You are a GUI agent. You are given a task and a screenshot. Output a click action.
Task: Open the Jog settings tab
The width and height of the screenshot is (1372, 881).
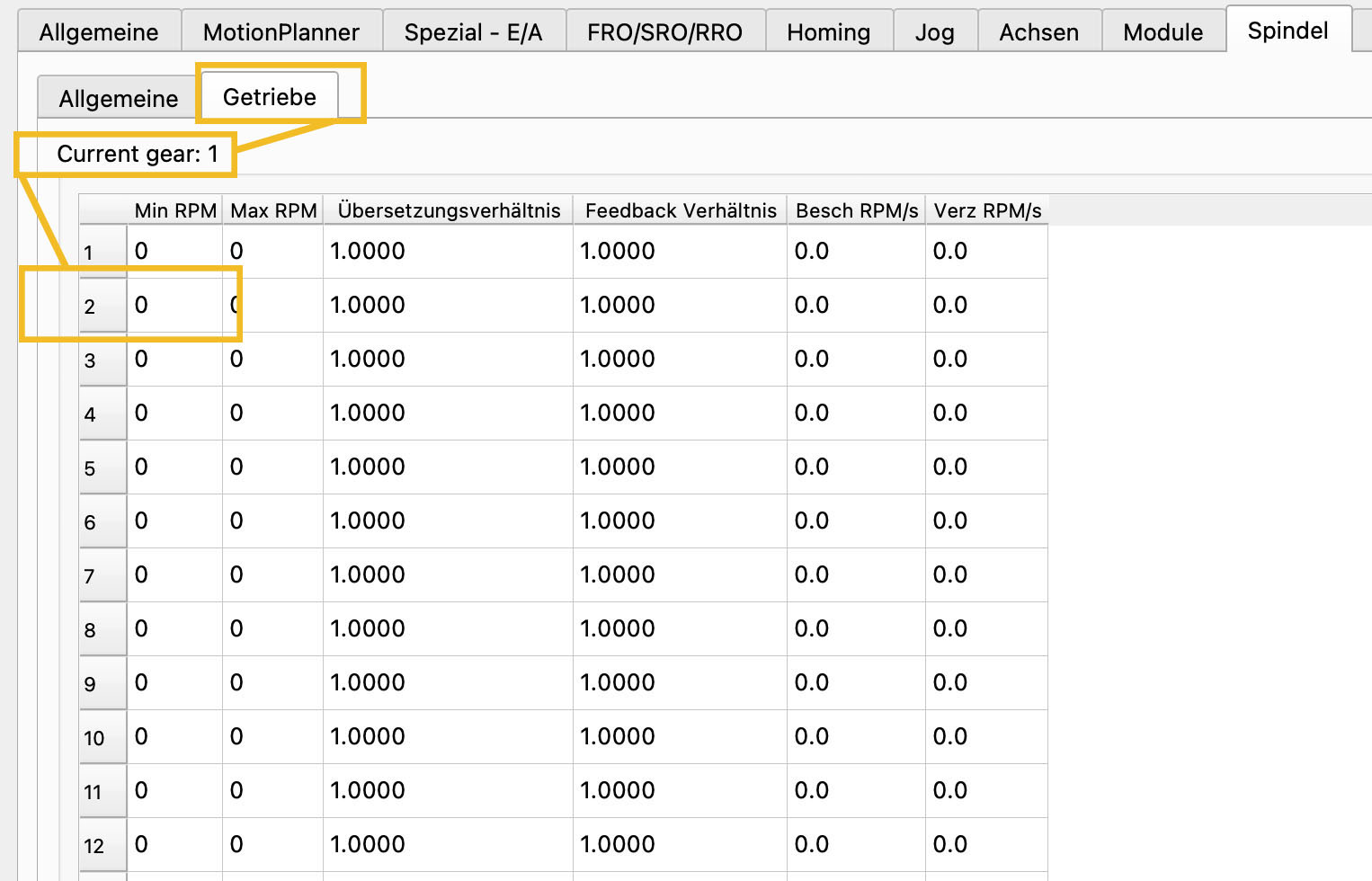click(934, 32)
